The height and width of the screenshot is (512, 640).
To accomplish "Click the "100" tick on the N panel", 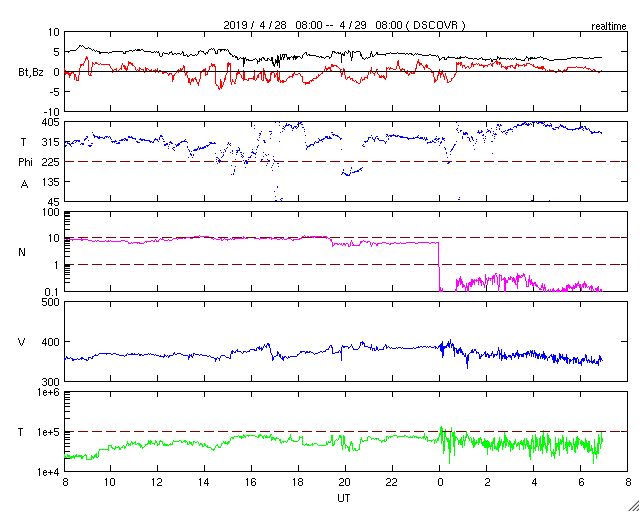I will (51, 212).
